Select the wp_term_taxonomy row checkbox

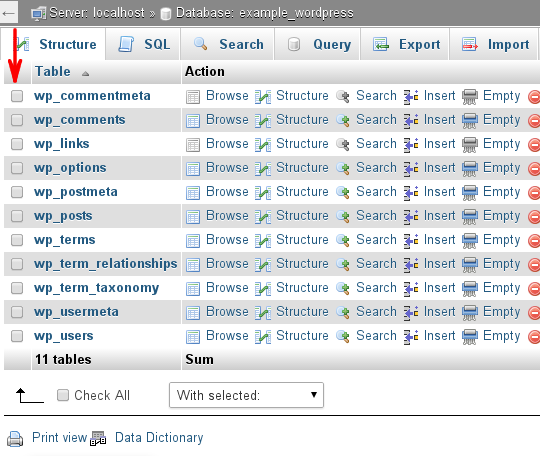pyautogui.click(x=17, y=288)
